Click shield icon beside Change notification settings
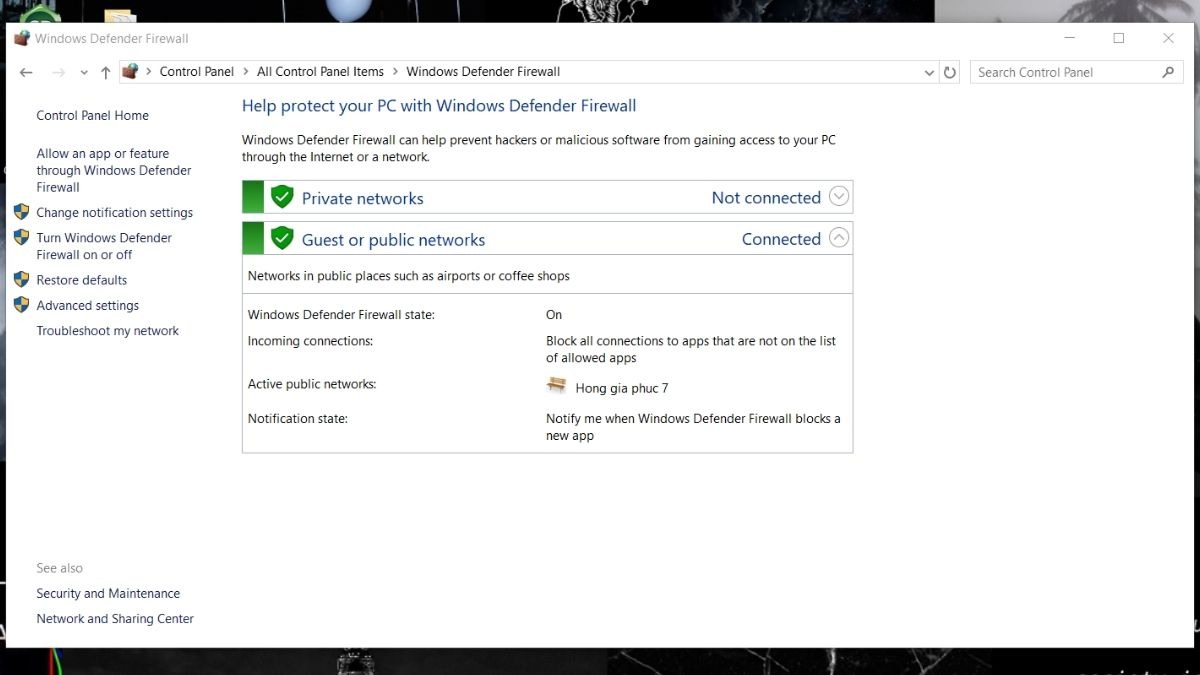This screenshot has height=675, width=1200. pyautogui.click(x=21, y=212)
